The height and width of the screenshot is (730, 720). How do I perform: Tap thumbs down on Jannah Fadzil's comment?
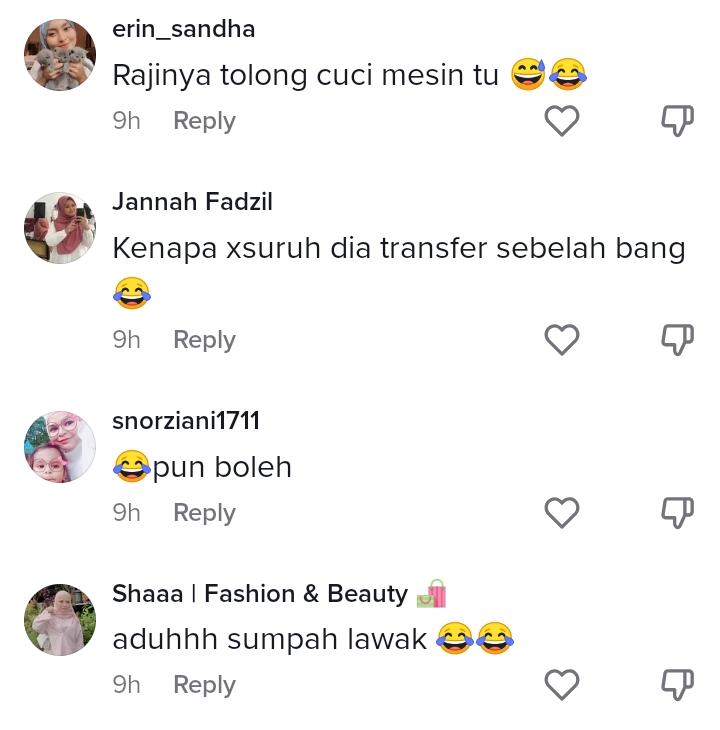(678, 340)
